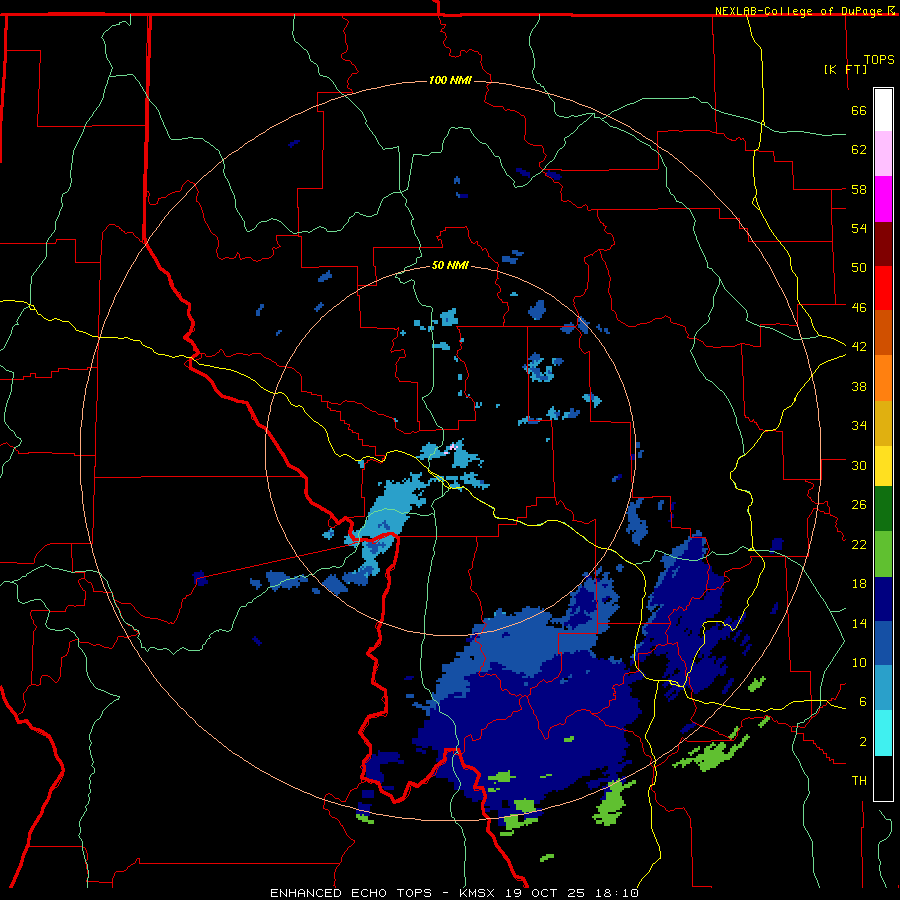Click the largest green echo in the southeast

coord(712,753)
